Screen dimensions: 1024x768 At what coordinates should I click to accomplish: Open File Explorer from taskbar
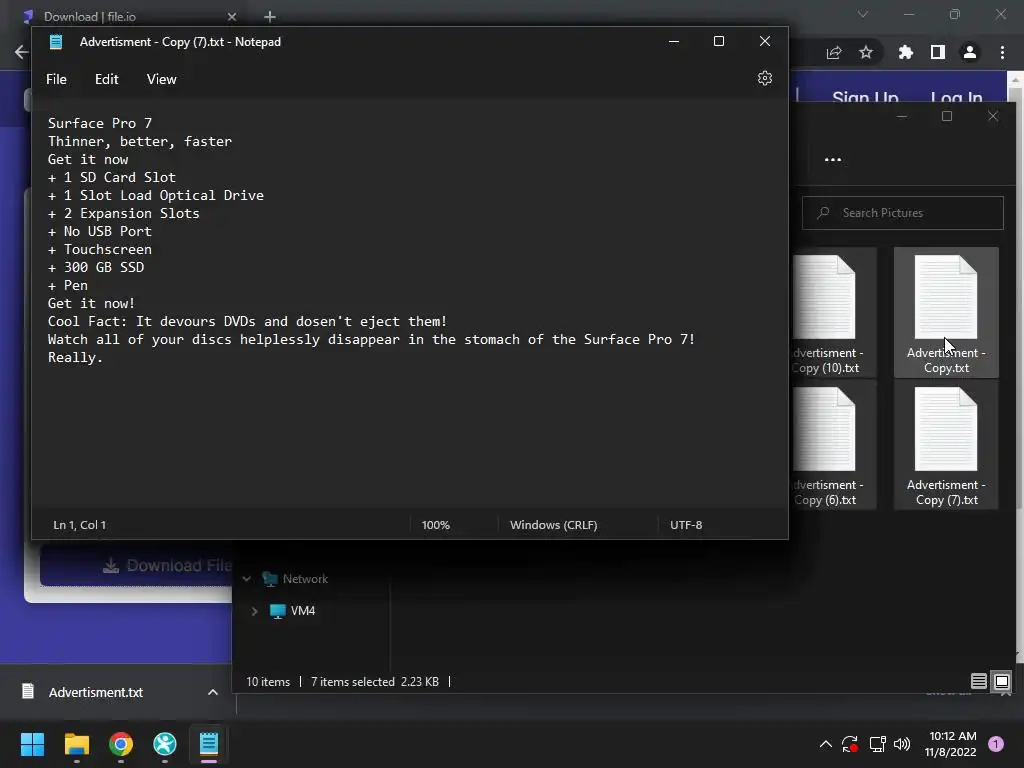coord(76,744)
